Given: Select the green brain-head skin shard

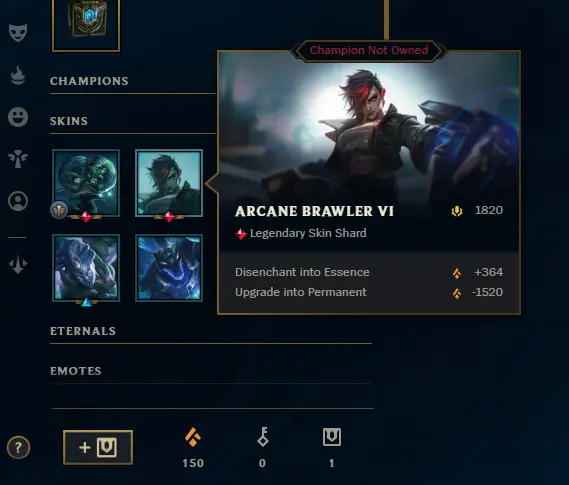Looking at the screenshot, I should click(x=86, y=183).
